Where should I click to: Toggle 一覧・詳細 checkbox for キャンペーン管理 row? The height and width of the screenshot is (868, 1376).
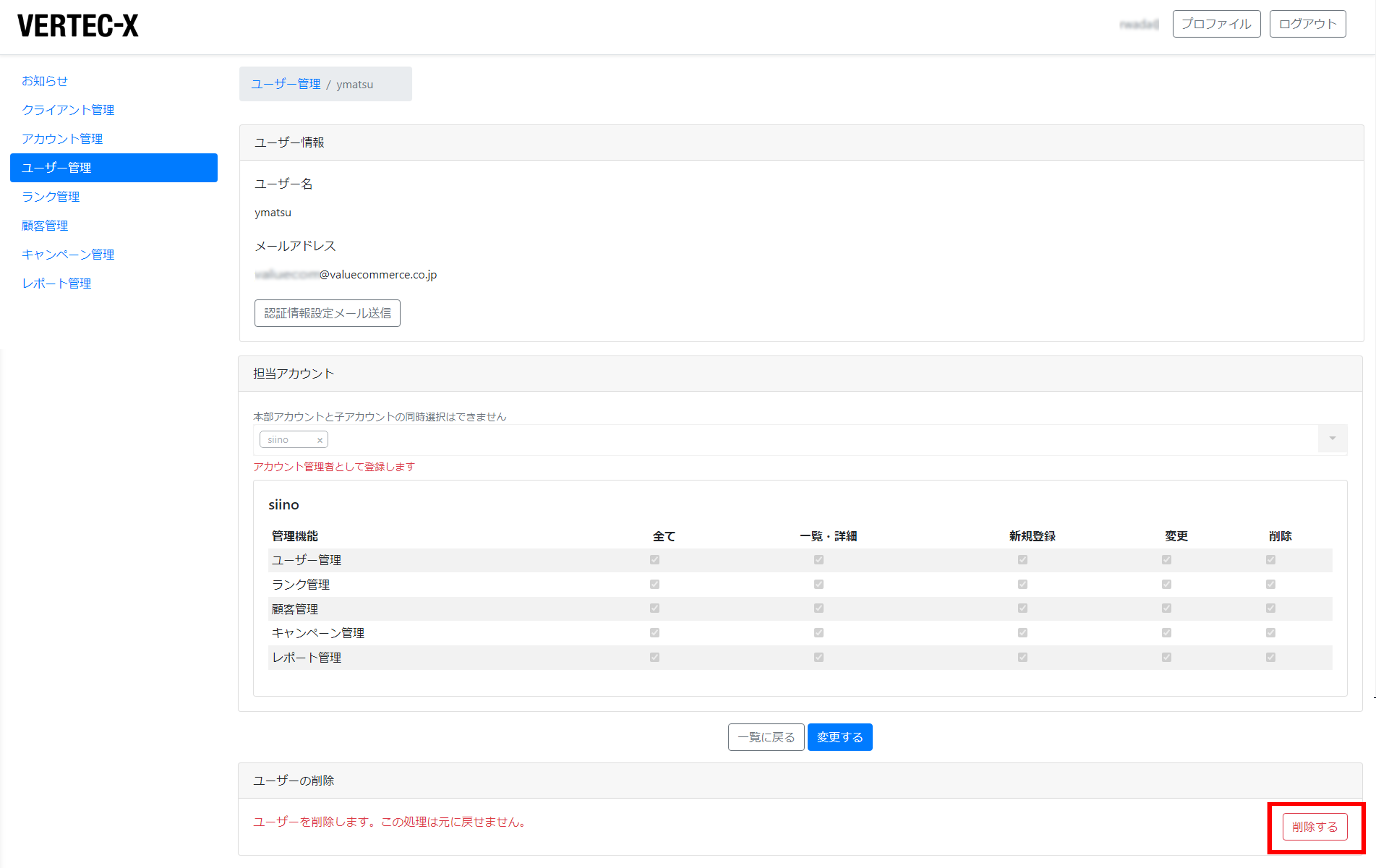coord(818,633)
